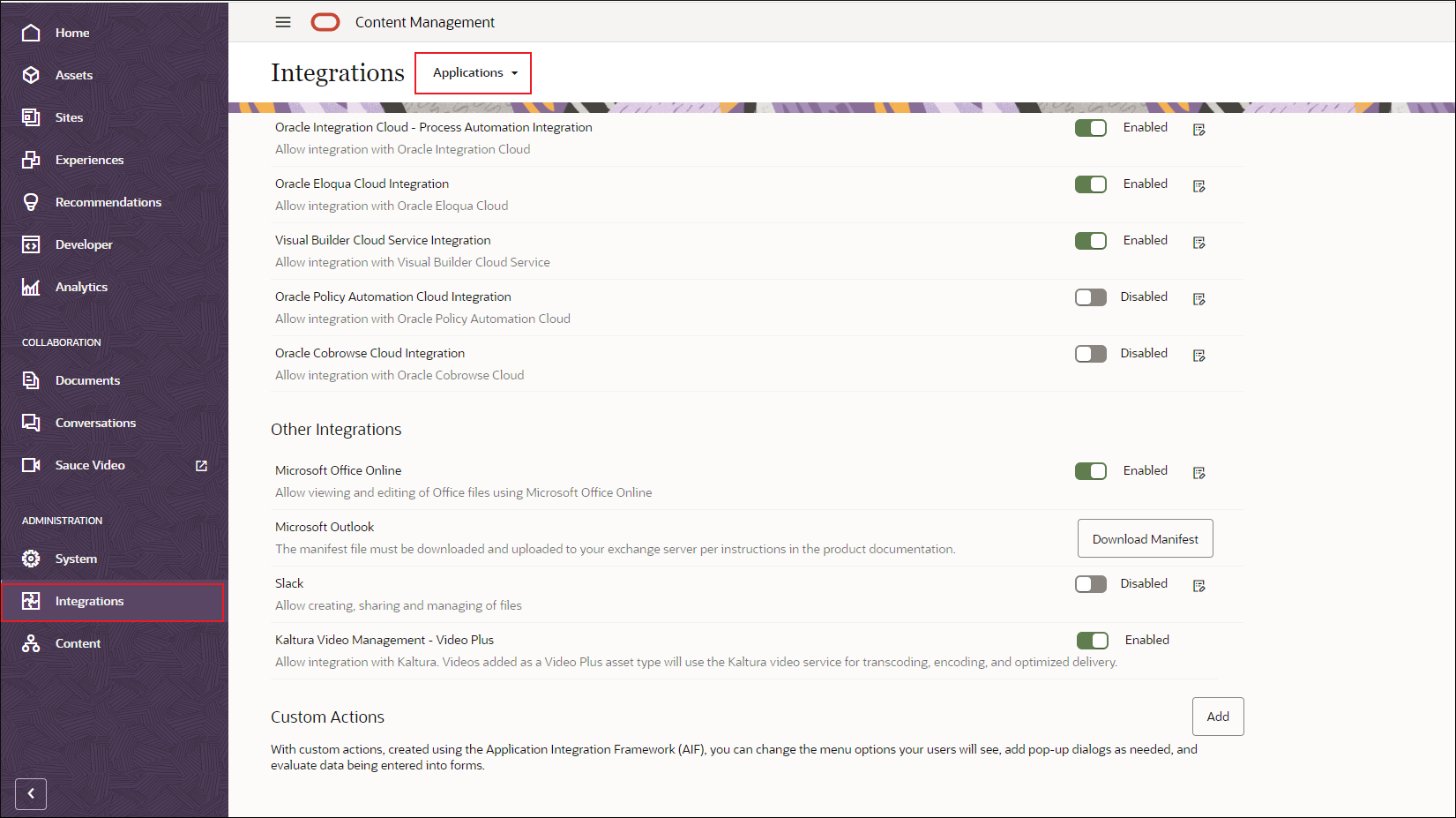Click the Microsoft Office Online label

pos(338,470)
